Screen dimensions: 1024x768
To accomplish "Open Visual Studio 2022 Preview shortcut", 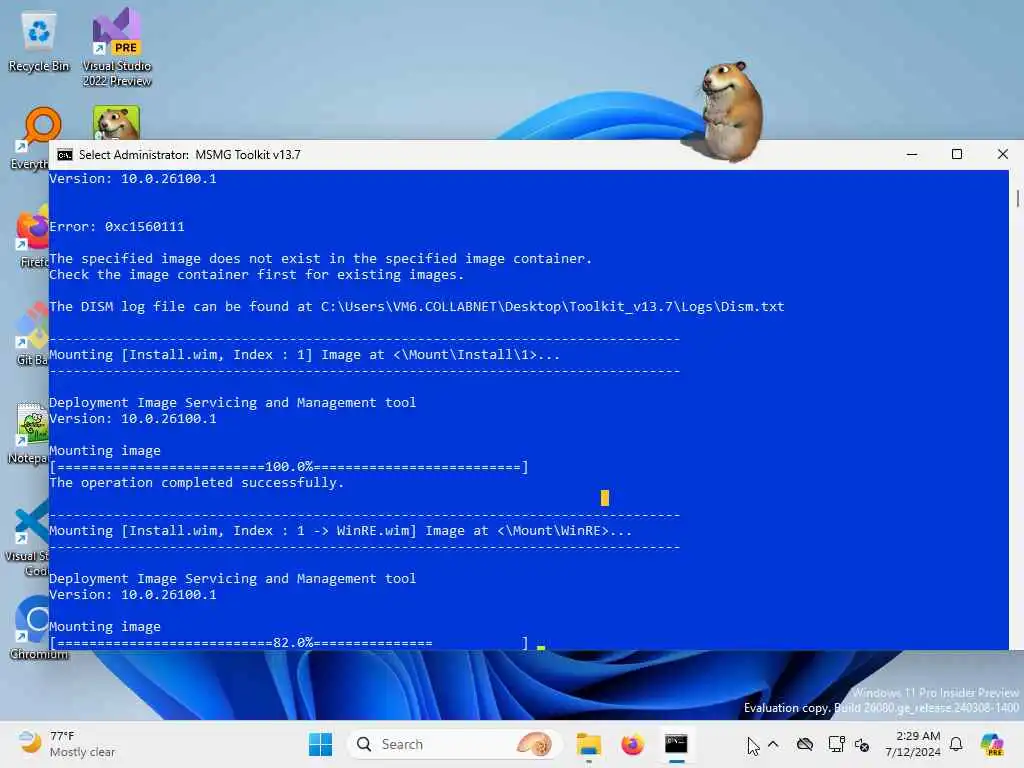I will (117, 47).
